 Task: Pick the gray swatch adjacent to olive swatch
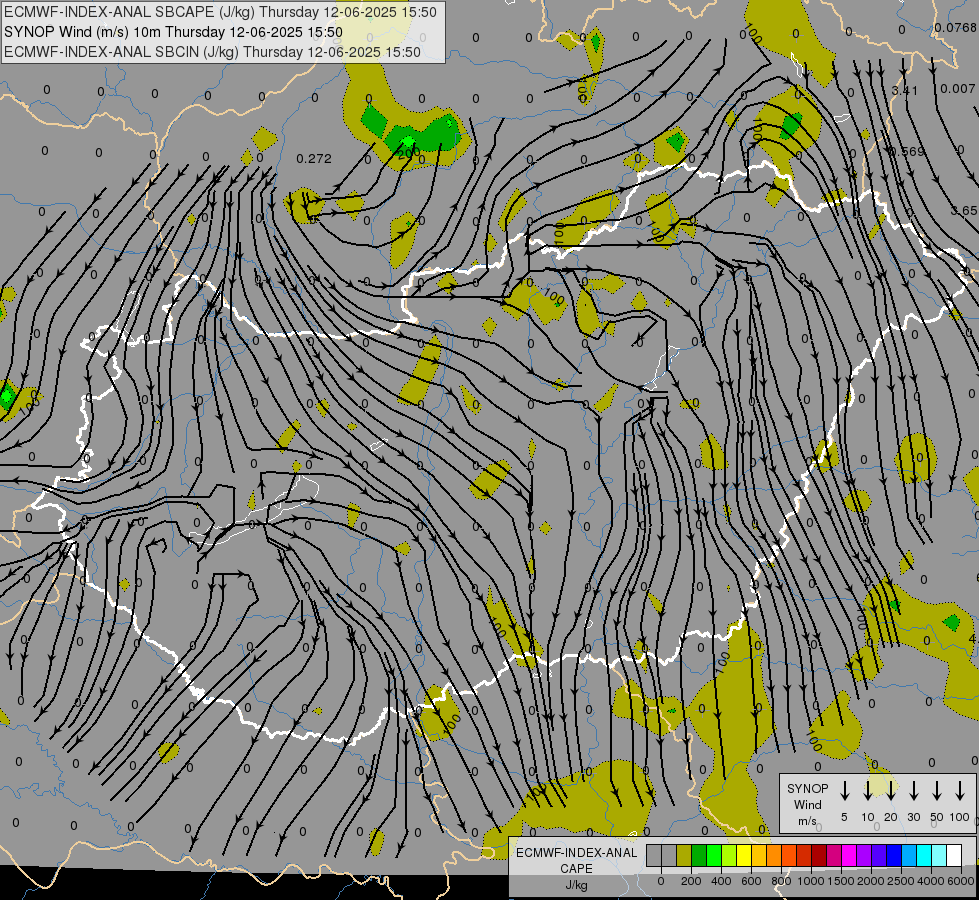[669, 855]
